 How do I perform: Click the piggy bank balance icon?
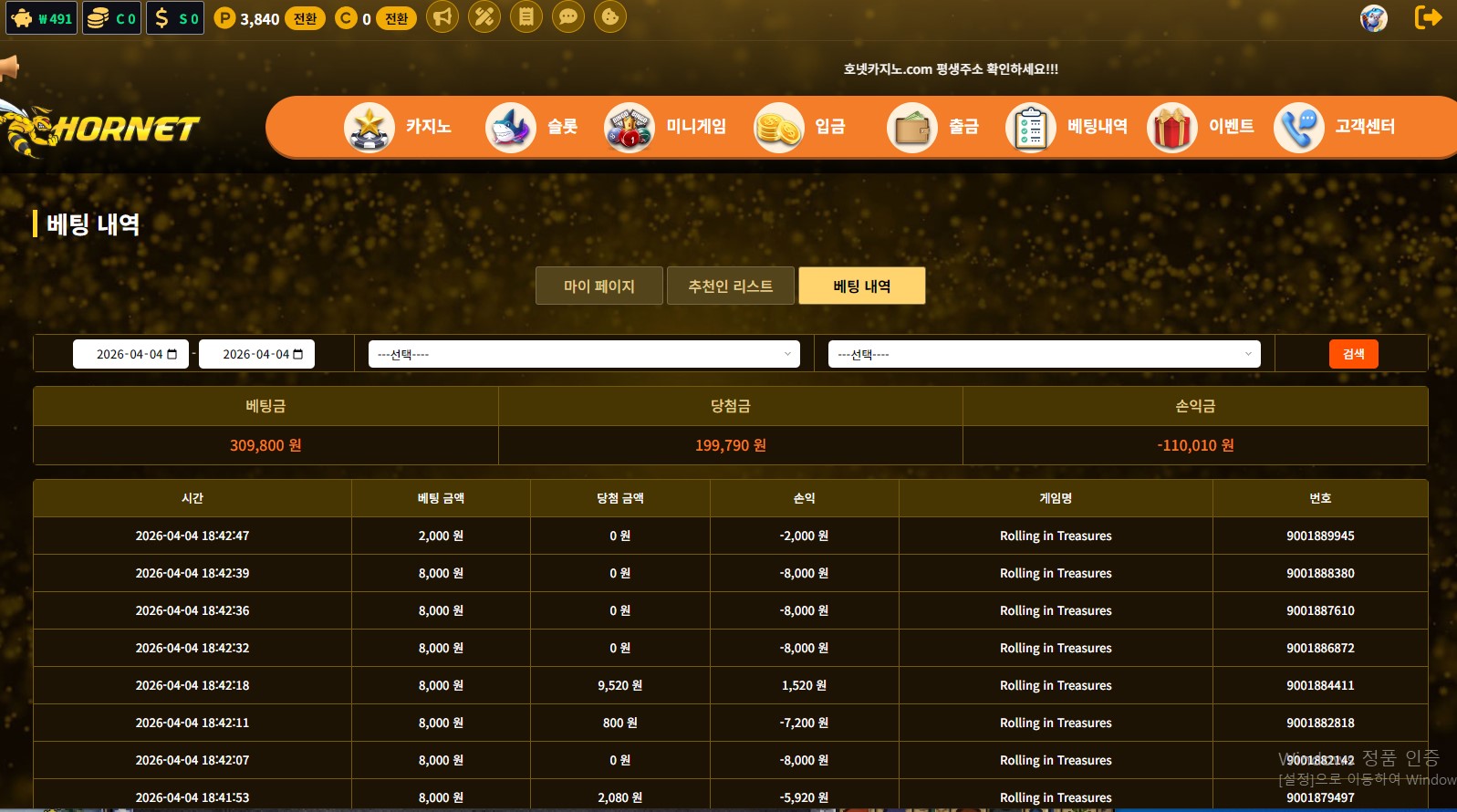[23, 18]
